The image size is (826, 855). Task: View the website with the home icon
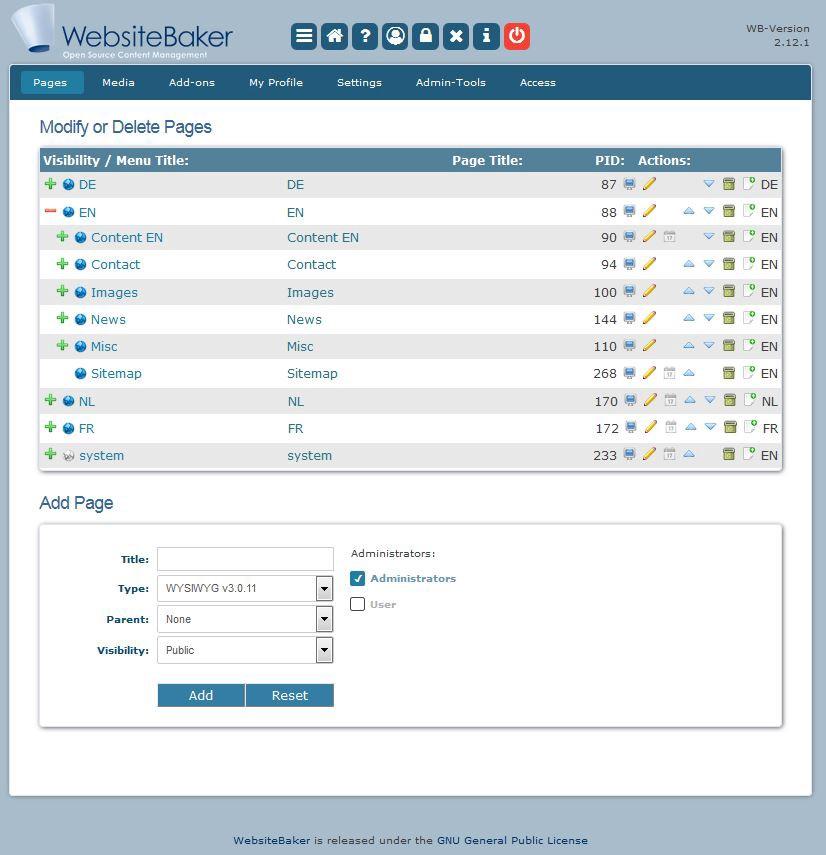pos(334,36)
